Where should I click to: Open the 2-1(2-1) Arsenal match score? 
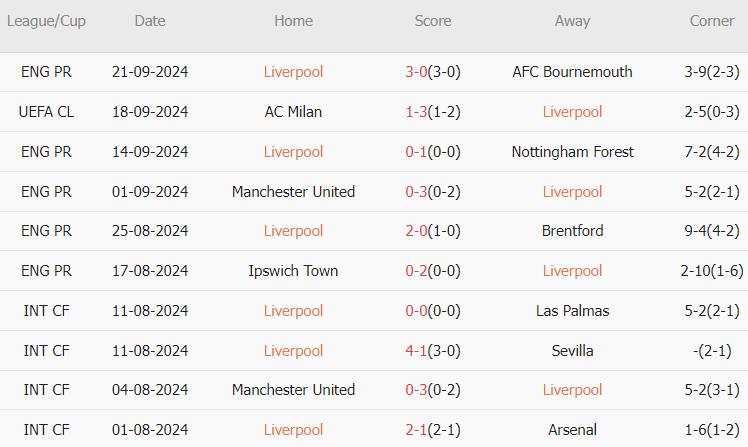[432, 430]
